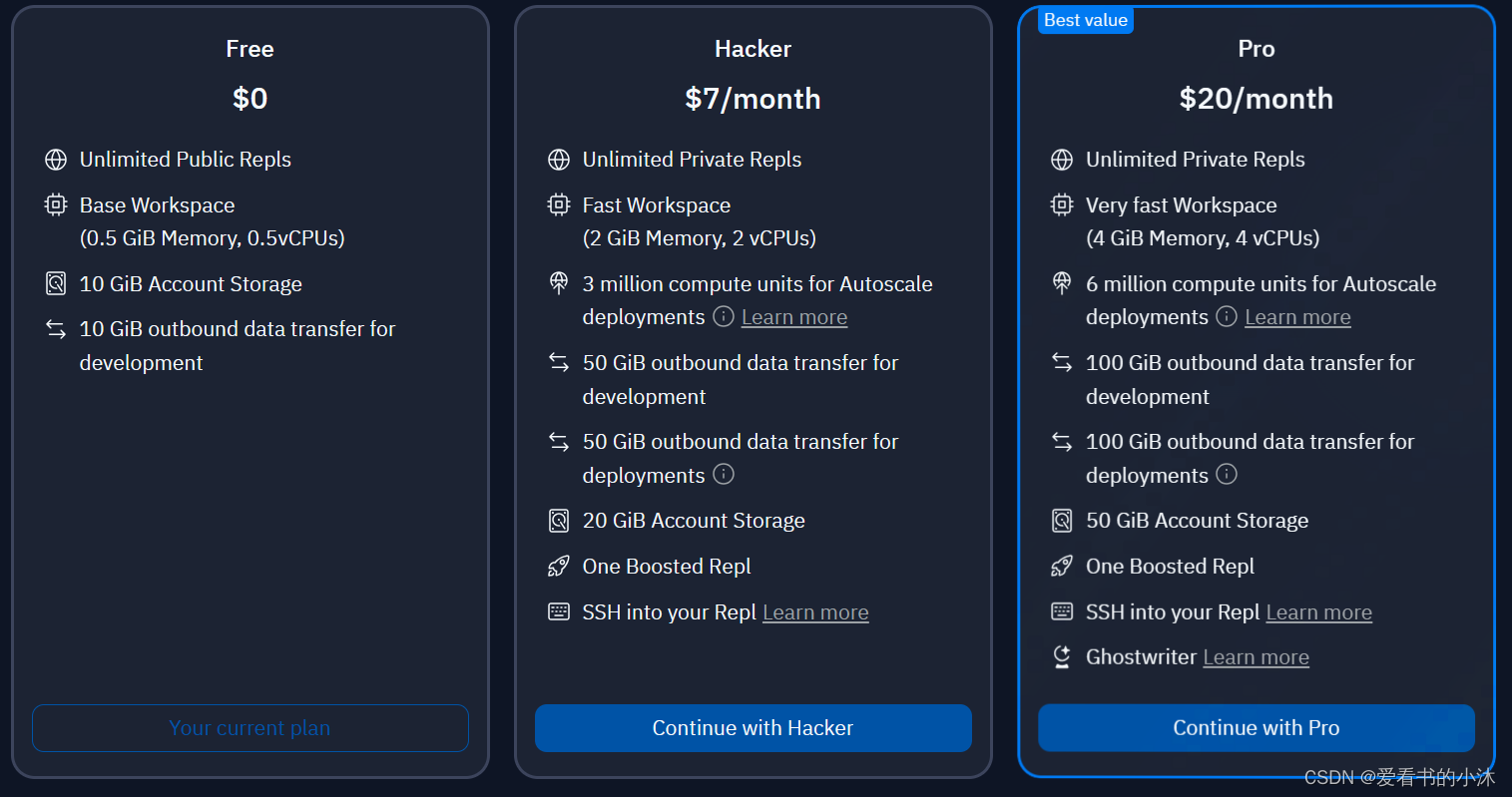
Task: Click info icon beside Pro Autoscale deployments
Action: pos(1227,317)
